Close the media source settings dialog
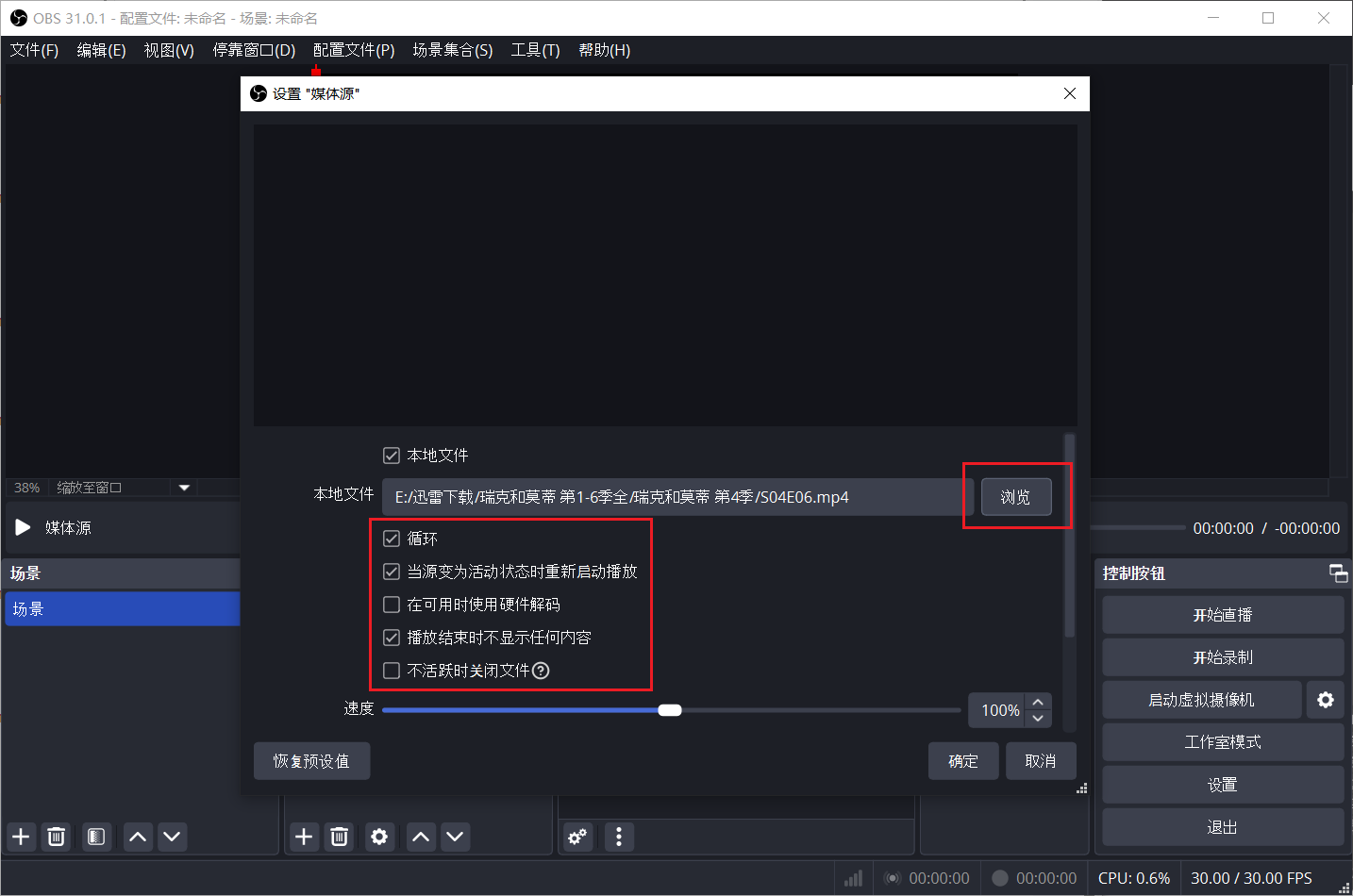Viewport: 1353px width, 896px height. (x=1070, y=93)
